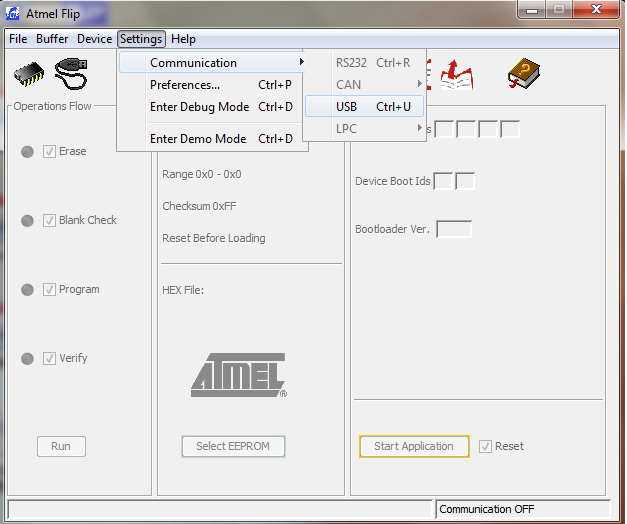Open the Help menu
The width and height of the screenshot is (627, 524).
183,39
